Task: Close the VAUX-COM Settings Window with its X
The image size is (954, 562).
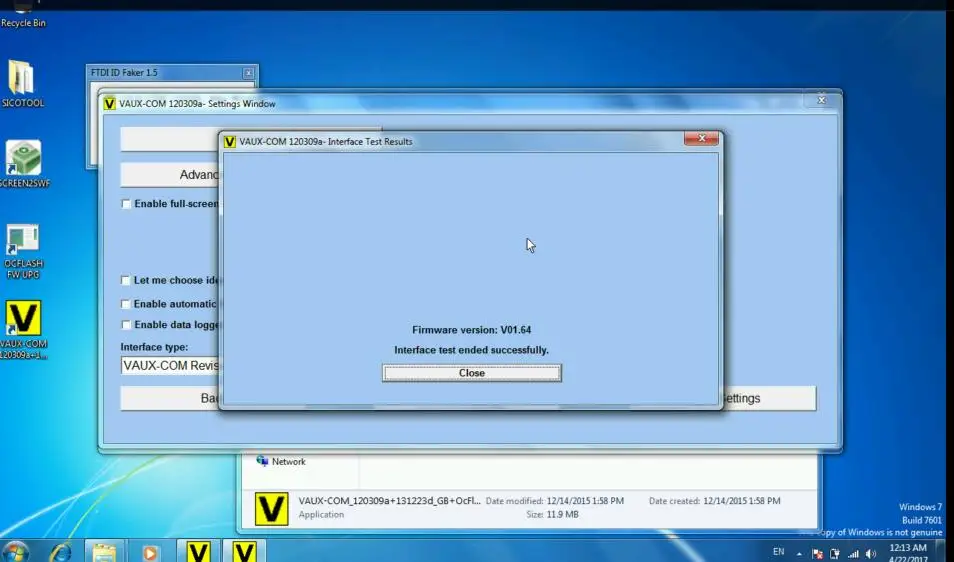Action: [x=821, y=99]
